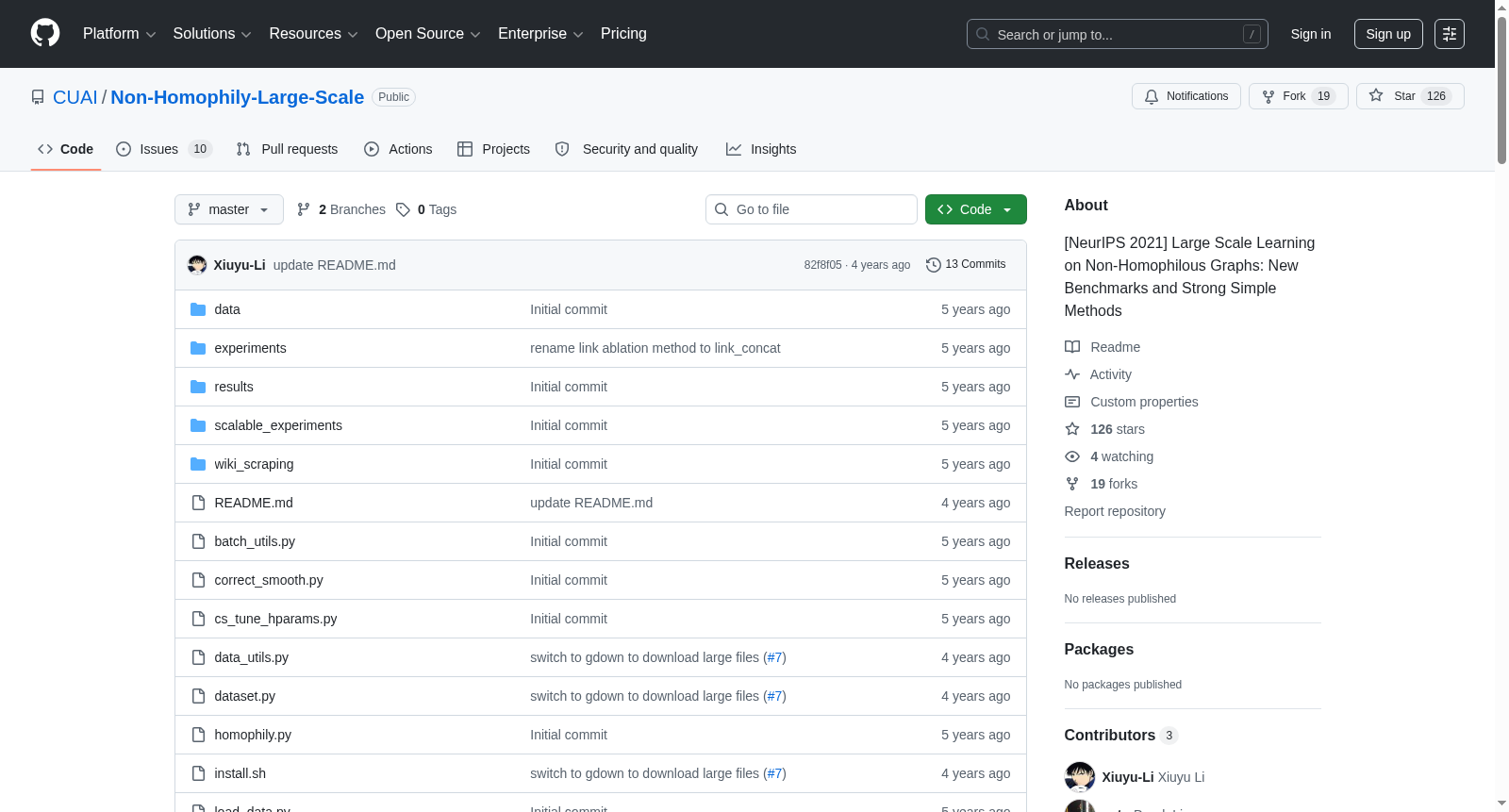The height and width of the screenshot is (812, 1509).
Task: Open the #7 pull request link in data_utils.py row
Action: (x=774, y=657)
